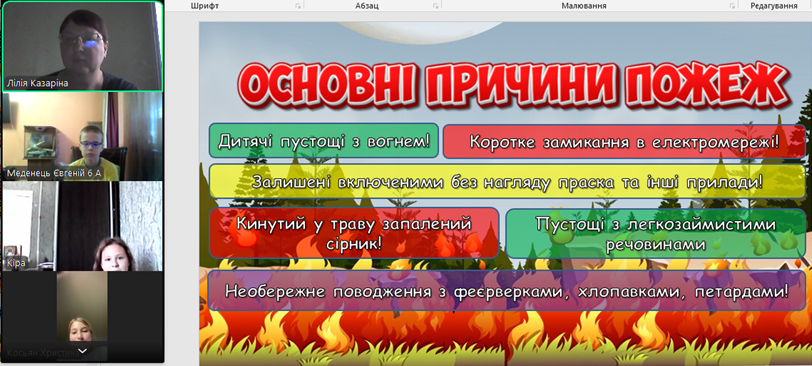Image resolution: width=812 pixels, height=366 pixels.
Task: Click the Абзац ribbon group label
Action: (367, 6)
